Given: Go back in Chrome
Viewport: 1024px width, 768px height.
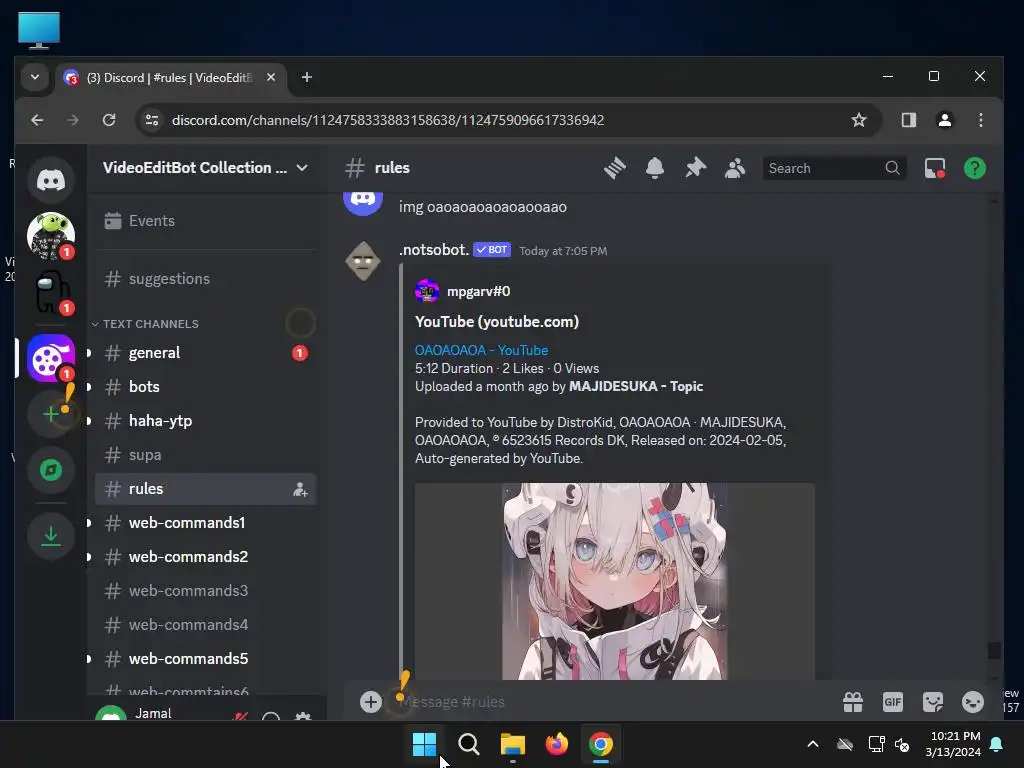Looking at the screenshot, I should tap(37, 120).
